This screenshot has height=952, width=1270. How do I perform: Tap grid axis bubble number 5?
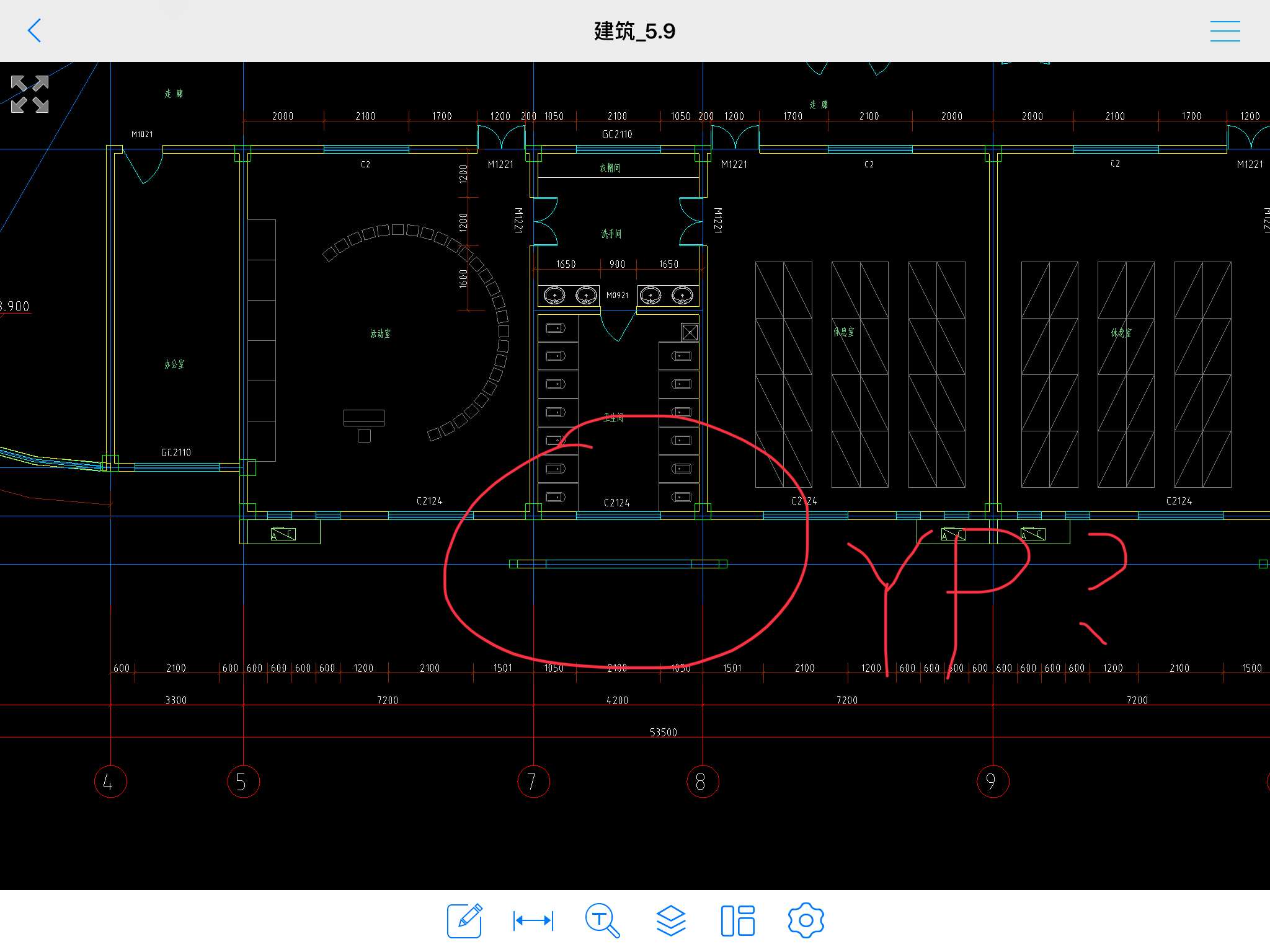tap(243, 782)
